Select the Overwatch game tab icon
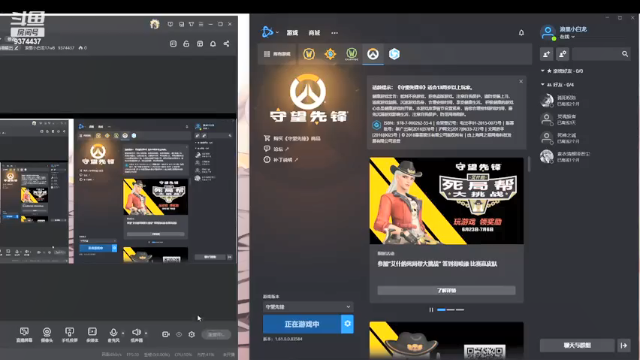The width and height of the screenshot is (640, 360). tap(373, 54)
